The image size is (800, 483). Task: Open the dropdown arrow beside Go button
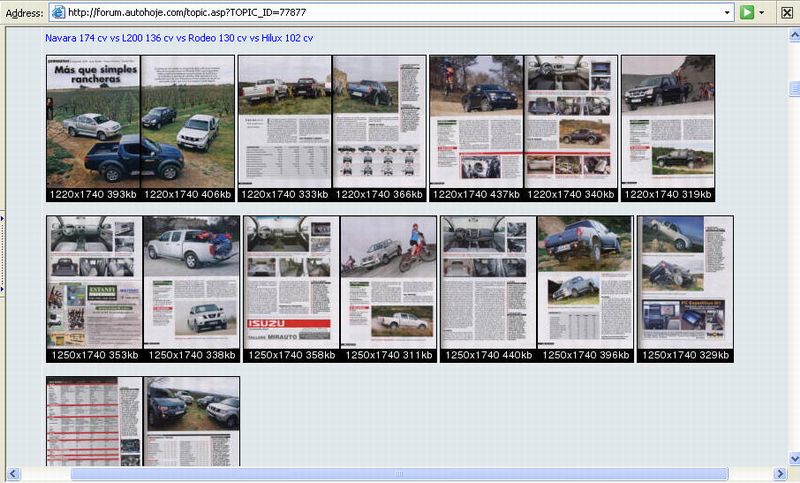click(x=762, y=12)
